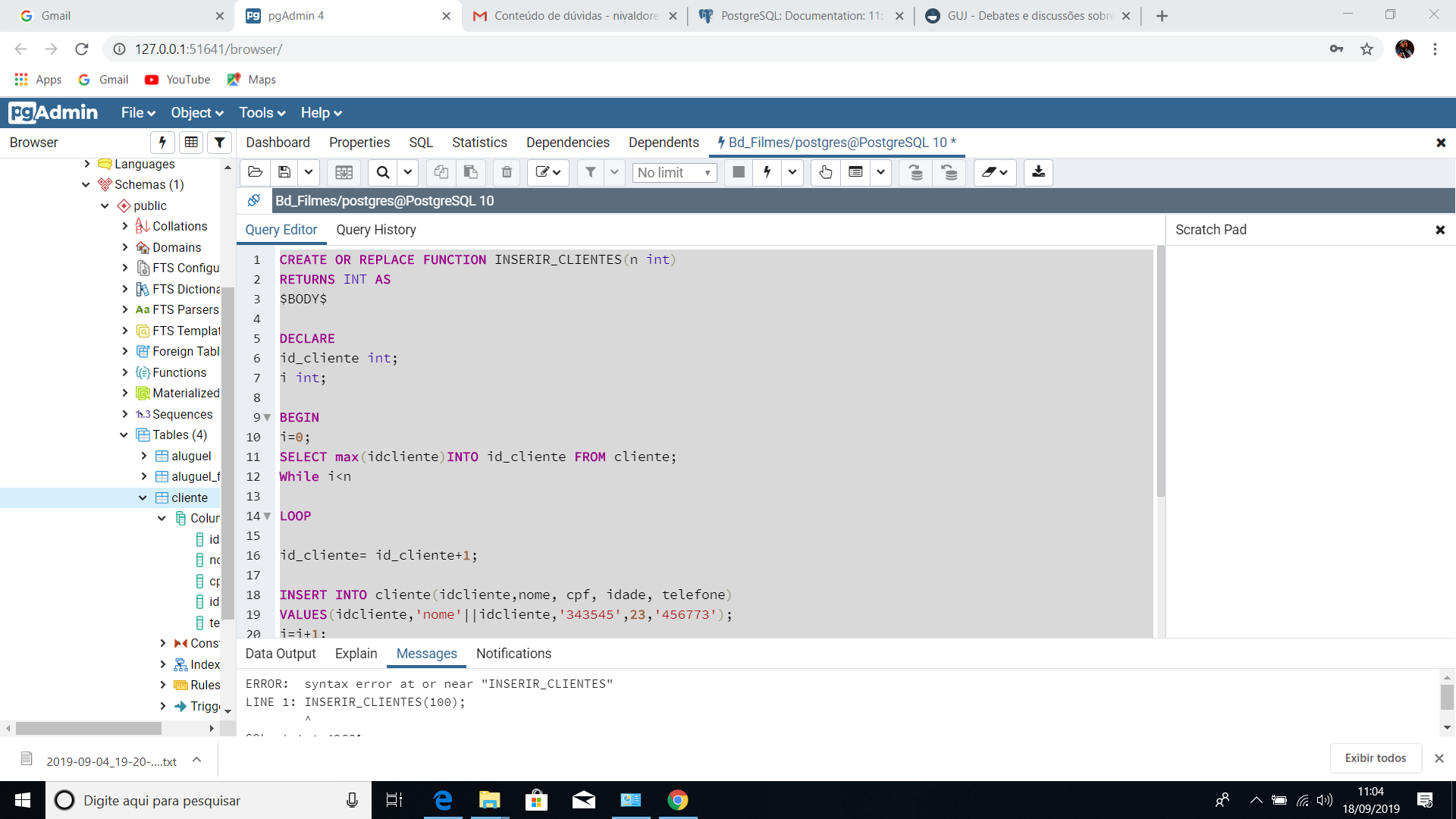Open execute options dropdown
This screenshot has height=819, width=1456.
[792, 173]
